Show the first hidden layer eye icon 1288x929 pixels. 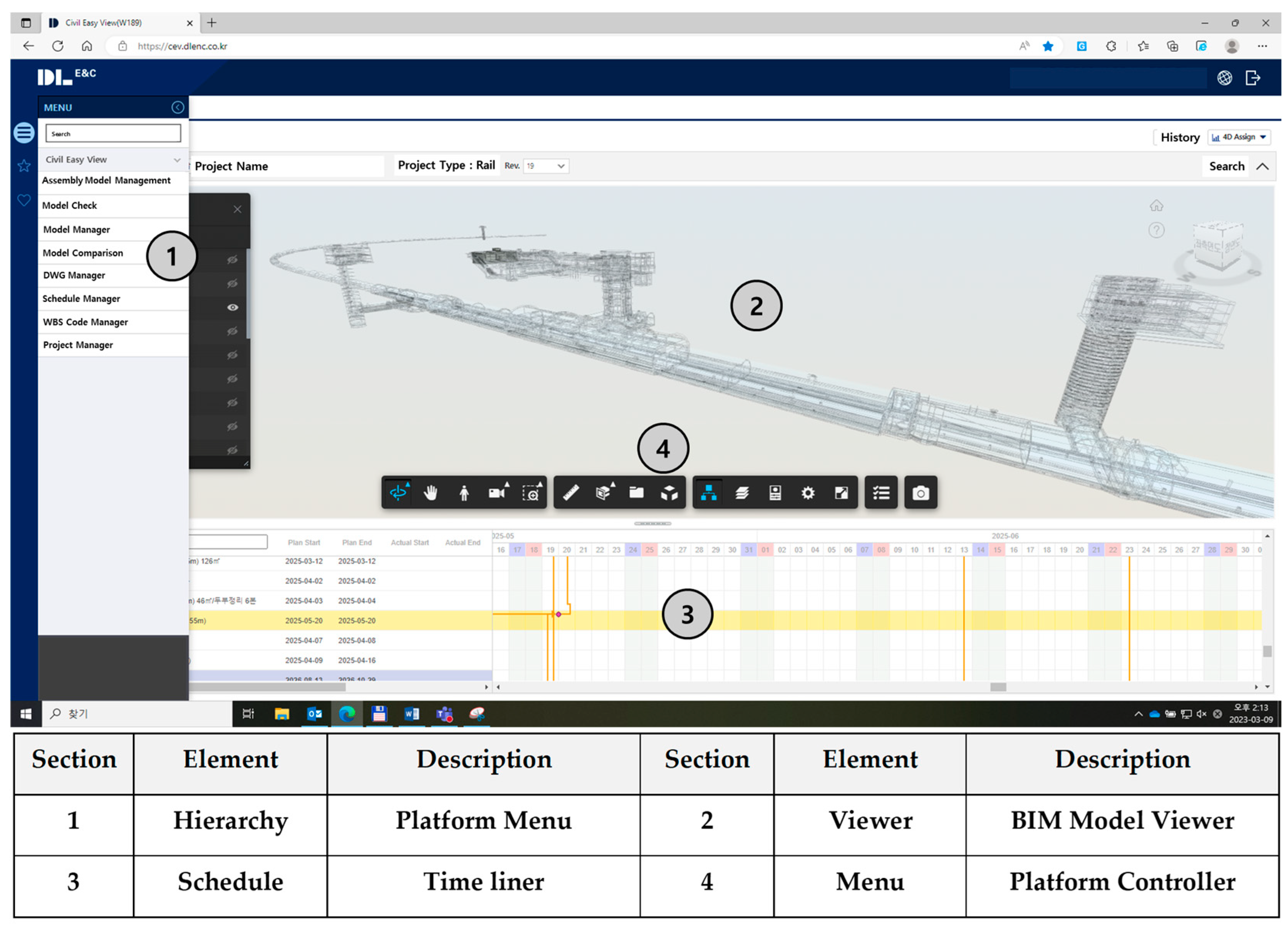(232, 259)
